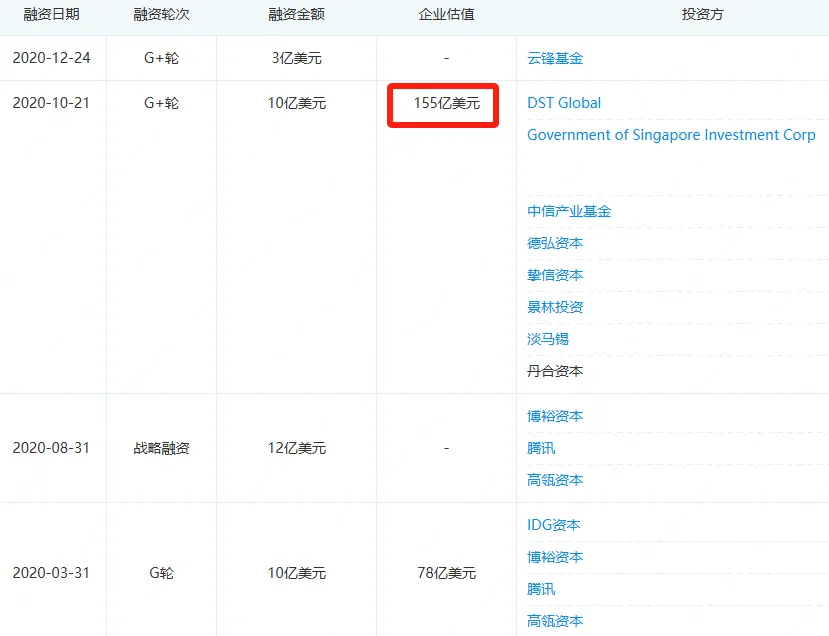This screenshot has width=829, height=636.
Task: Open Government of Singapore Investment Corp link
Action: (671, 135)
